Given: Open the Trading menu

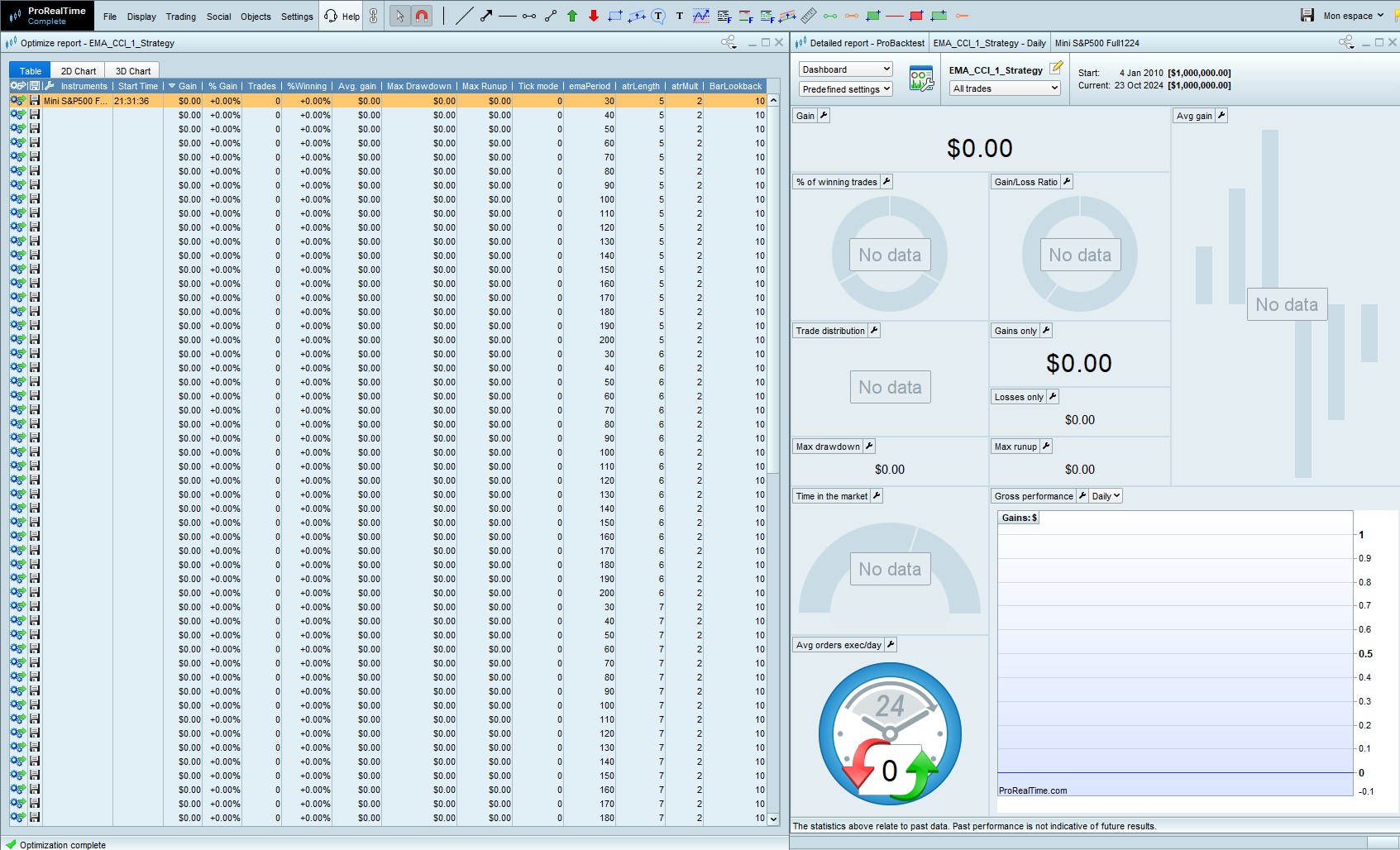Looking at the screenshot, I should pyautogui.click(x=180, y=17).
